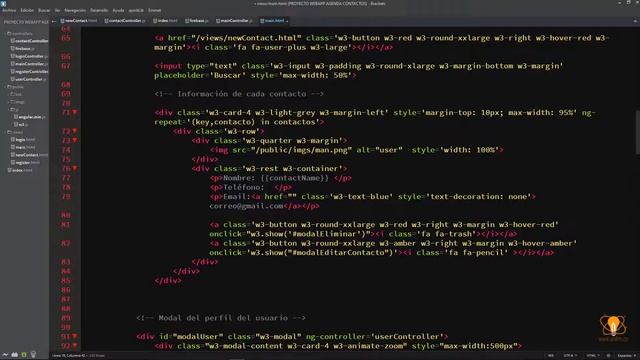
Task: Click line number 65 in the gutter
Action: (x=66, y=38)
